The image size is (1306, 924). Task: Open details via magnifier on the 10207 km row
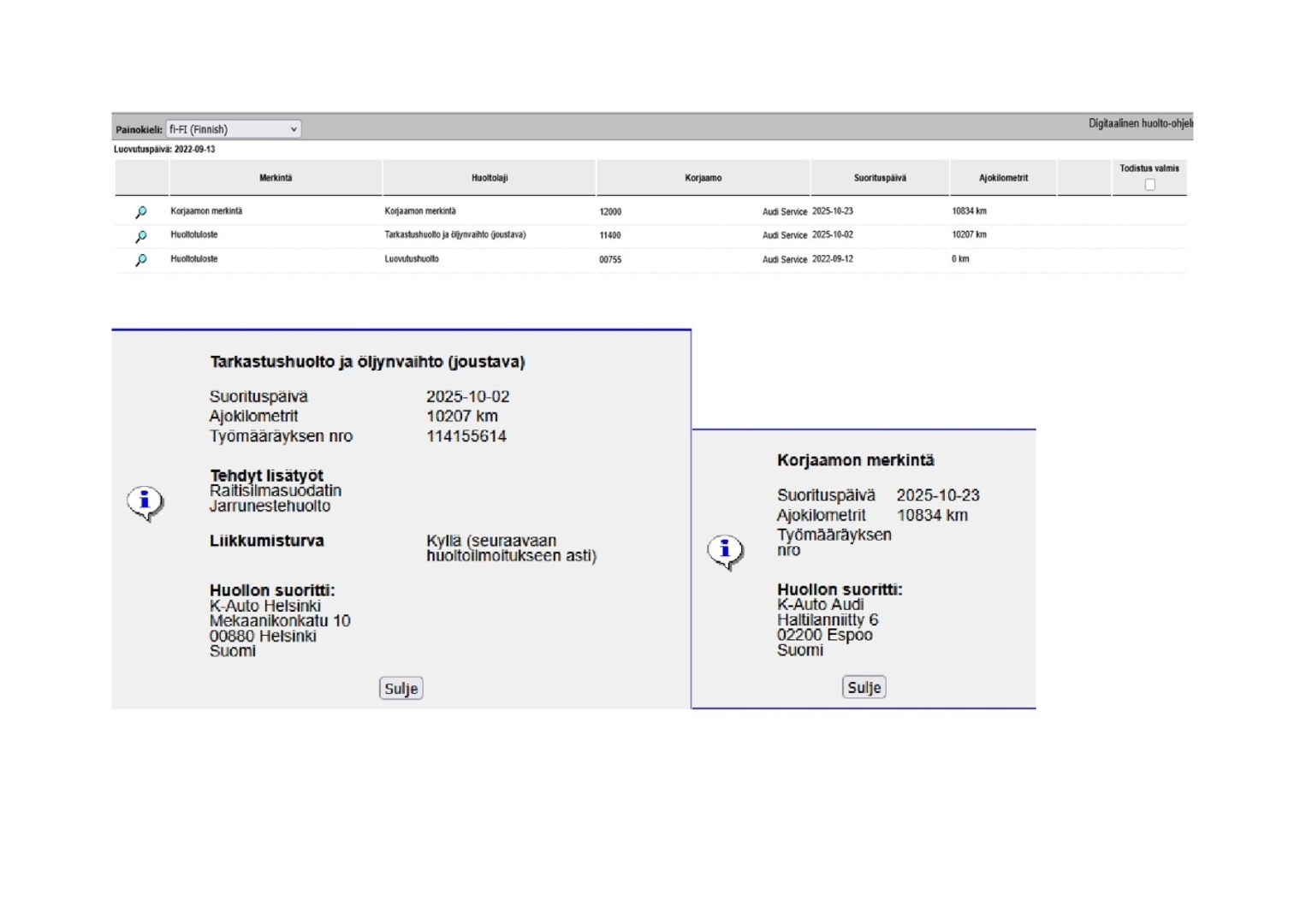coord(141,236)
